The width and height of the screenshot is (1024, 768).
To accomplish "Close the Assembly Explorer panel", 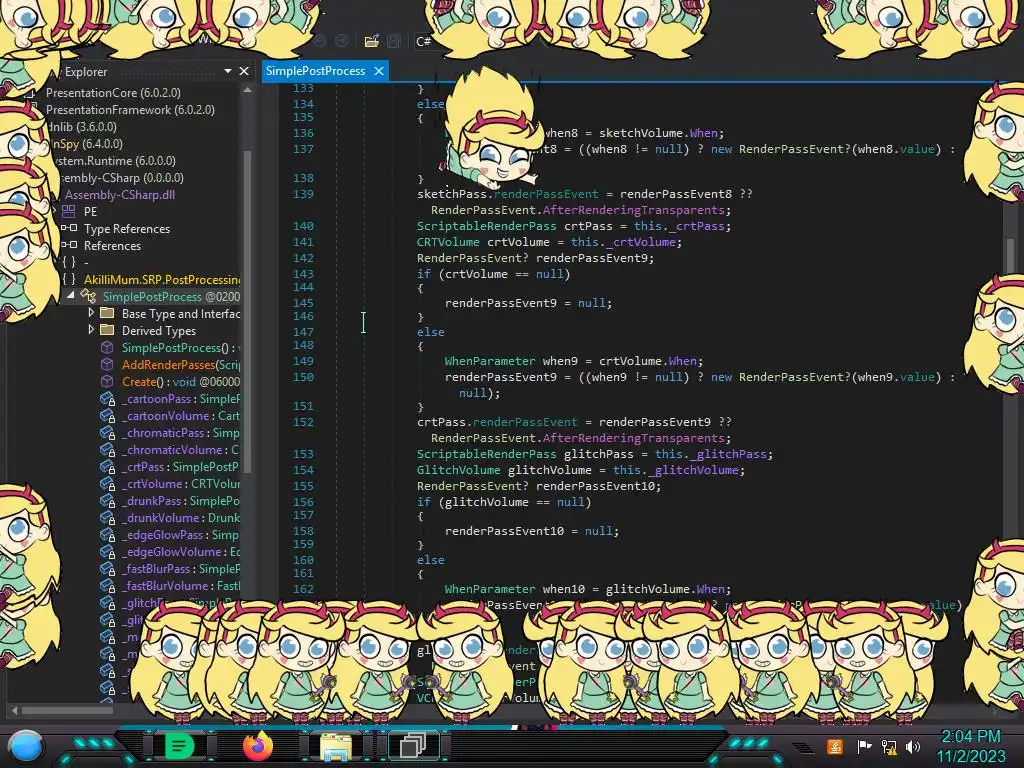I will click(244, 71).
